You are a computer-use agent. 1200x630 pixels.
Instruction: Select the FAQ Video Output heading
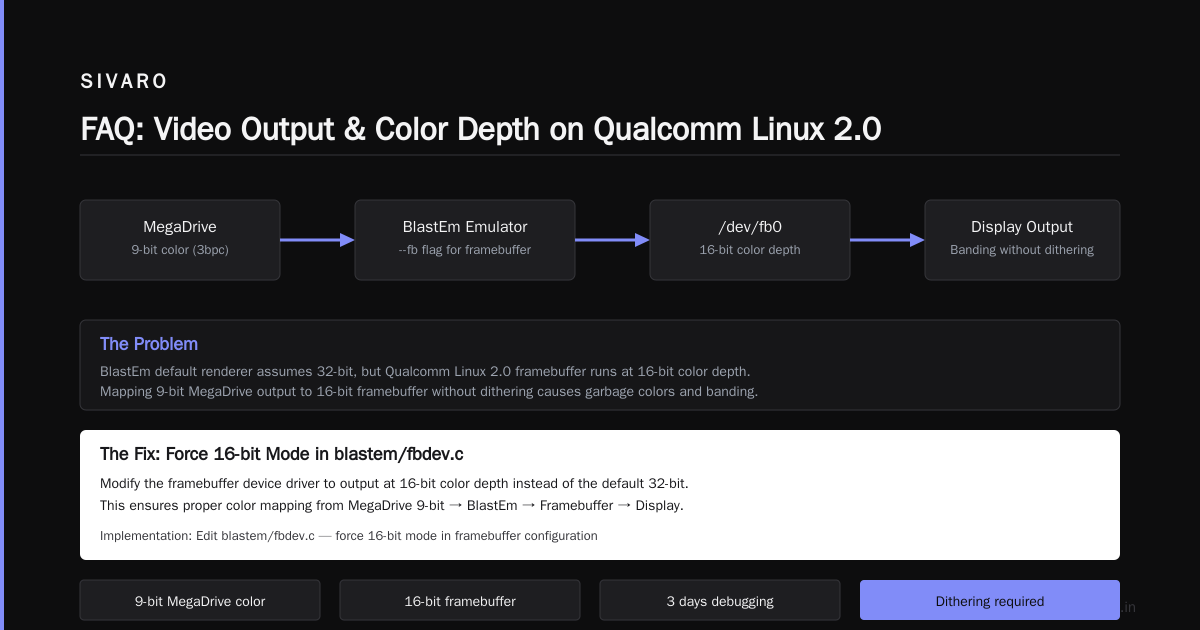click(x=480, y=129)
